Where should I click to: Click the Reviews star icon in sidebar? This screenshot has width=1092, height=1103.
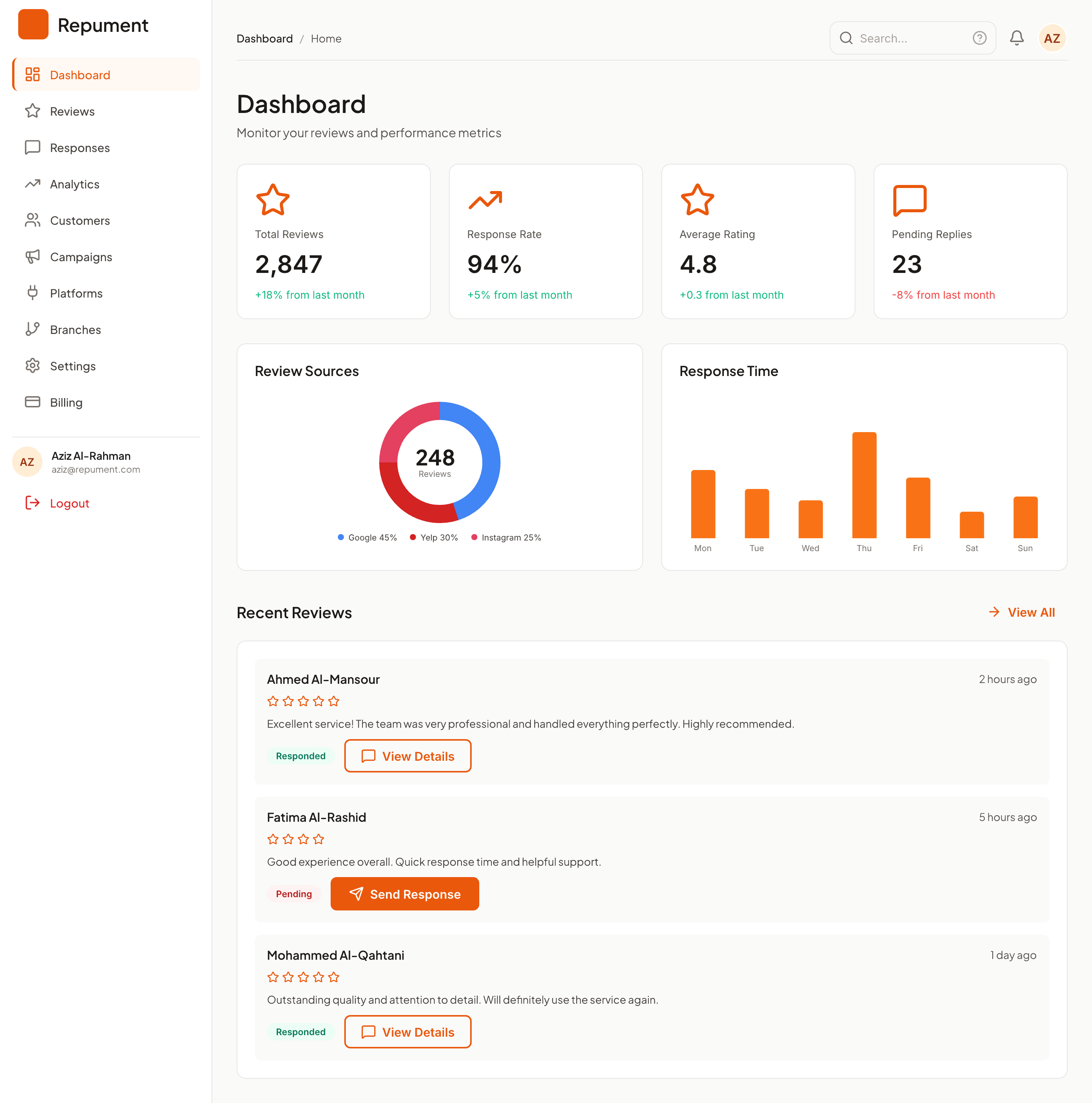coord(33,111)
